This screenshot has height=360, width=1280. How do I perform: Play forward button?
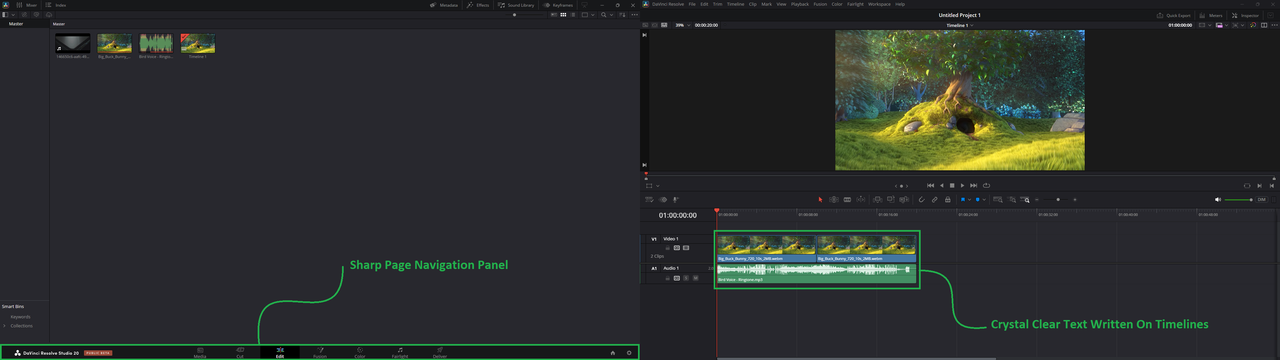pos(962,185)
